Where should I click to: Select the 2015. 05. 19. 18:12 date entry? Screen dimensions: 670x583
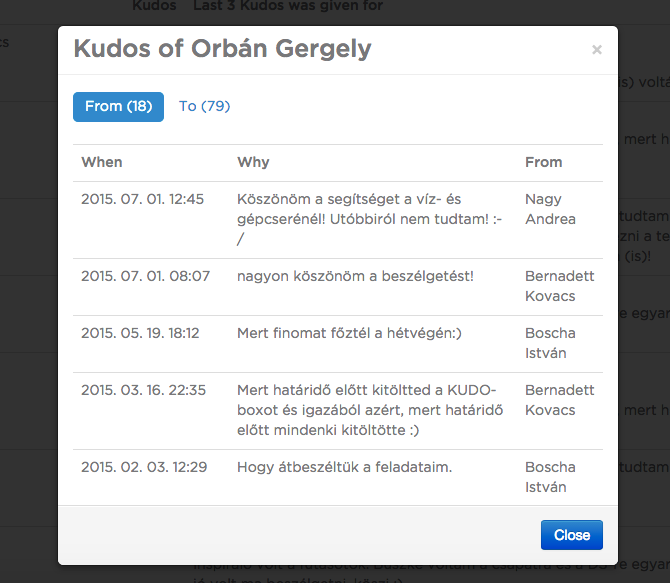[140, 333]
